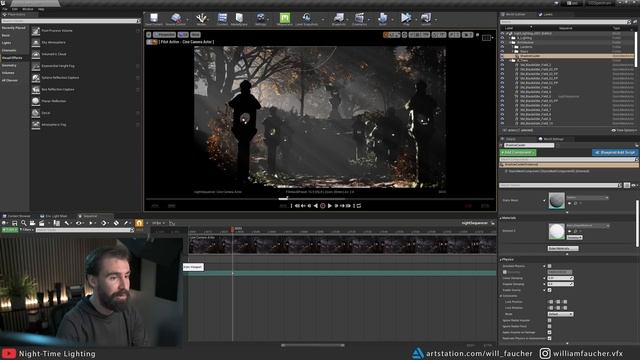Click the Play toolbar icon

(x=406, y=18)
